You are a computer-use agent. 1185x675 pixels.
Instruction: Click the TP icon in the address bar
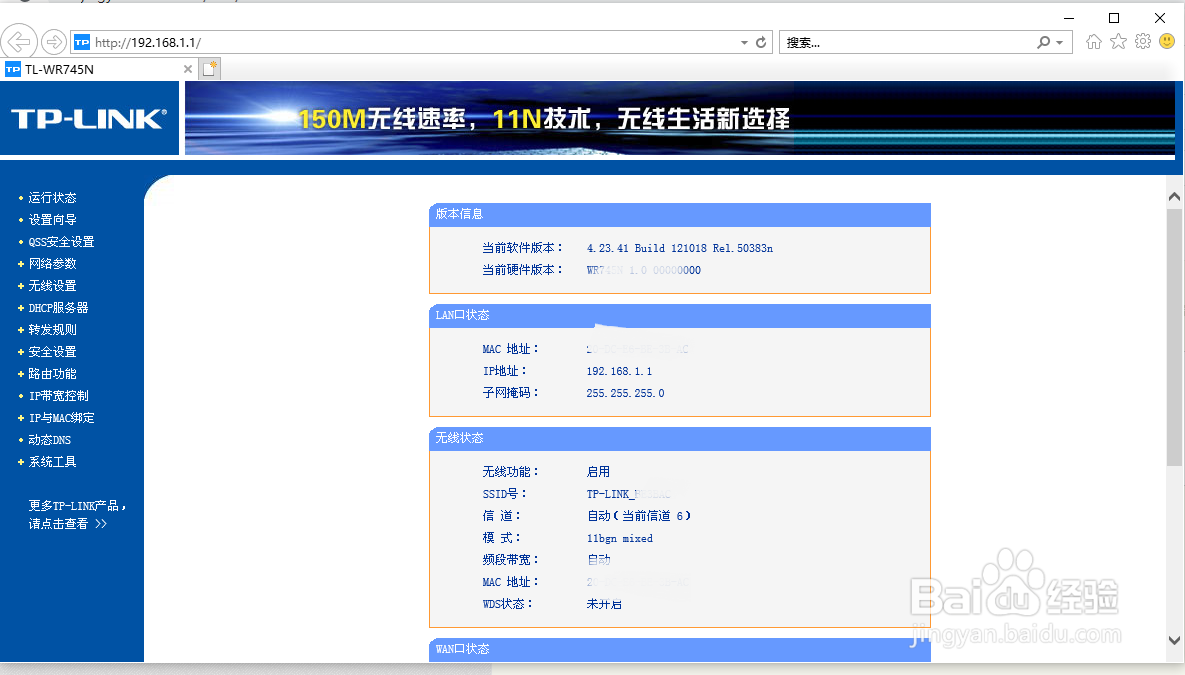click(x=82, y=42)
